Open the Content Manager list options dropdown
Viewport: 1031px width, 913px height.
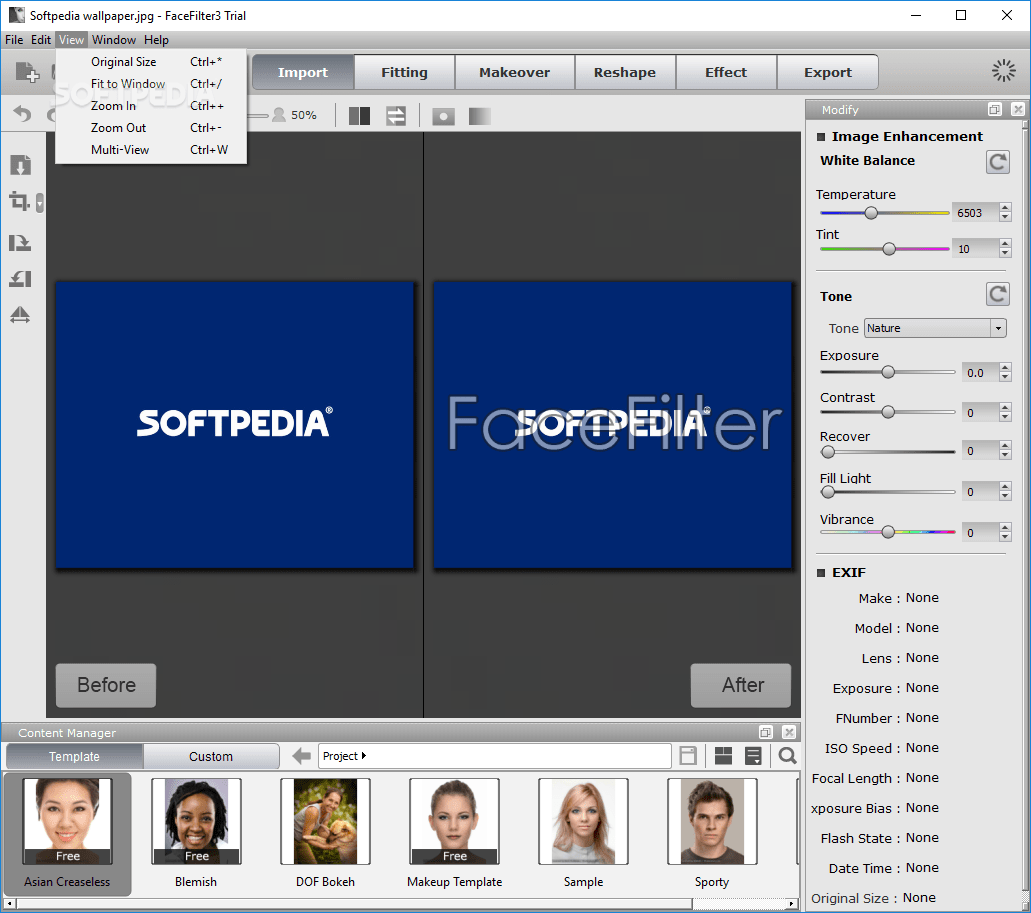coord(753,756)
